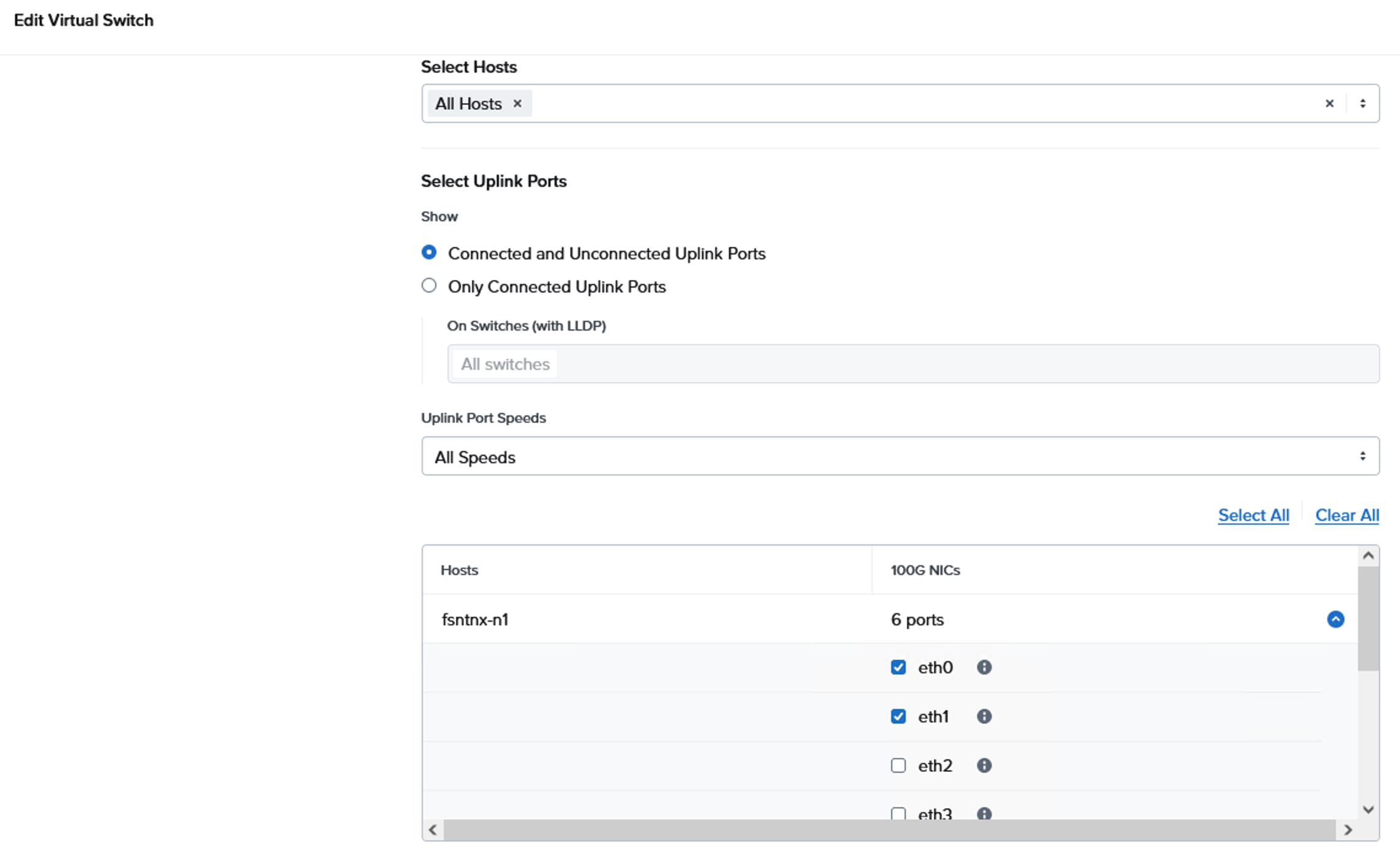
Task: Remove the All Hosts tag
Action: click(x=517, y=104)
